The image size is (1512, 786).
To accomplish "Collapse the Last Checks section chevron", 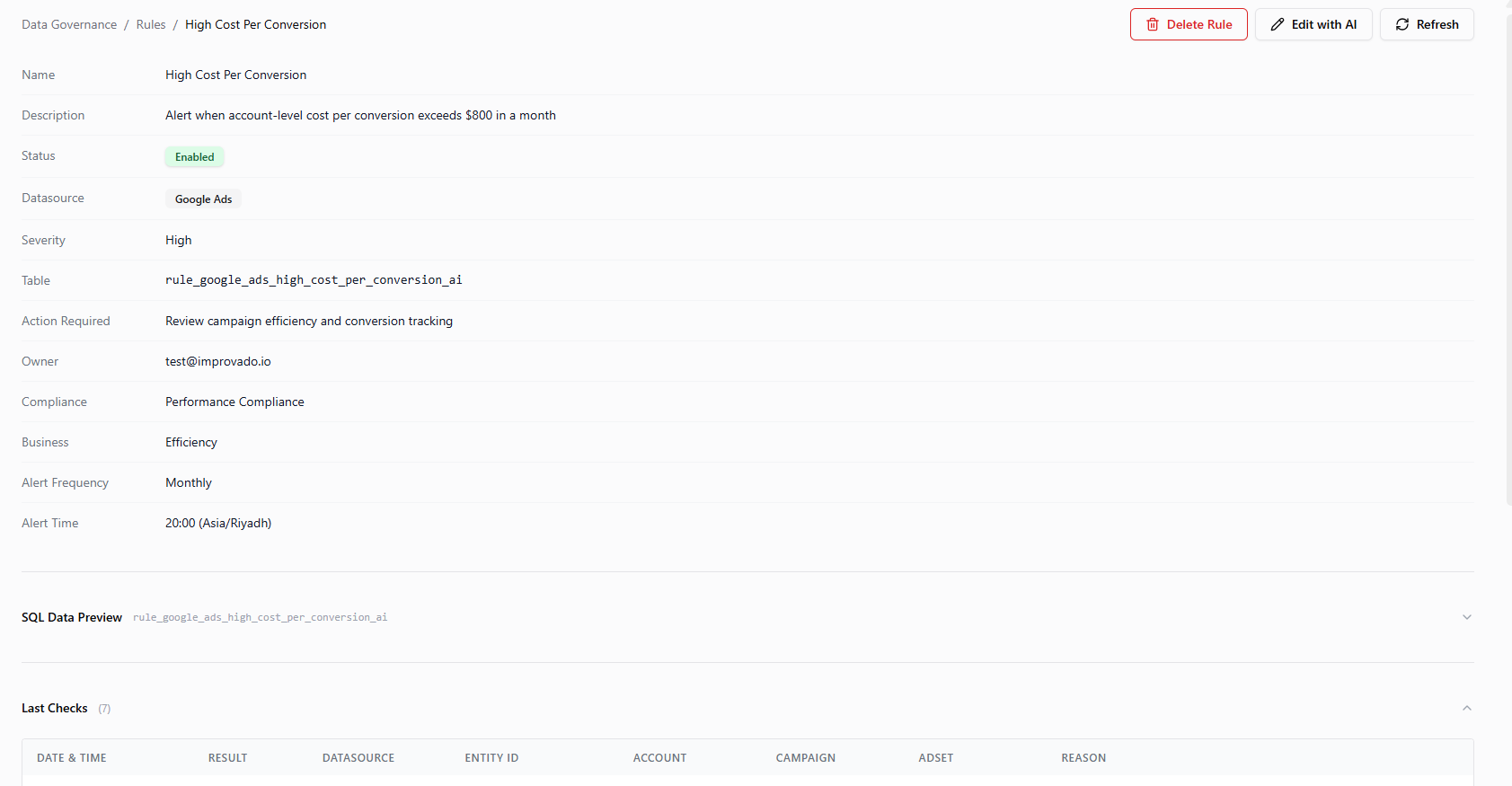I will pos(1466,708).
